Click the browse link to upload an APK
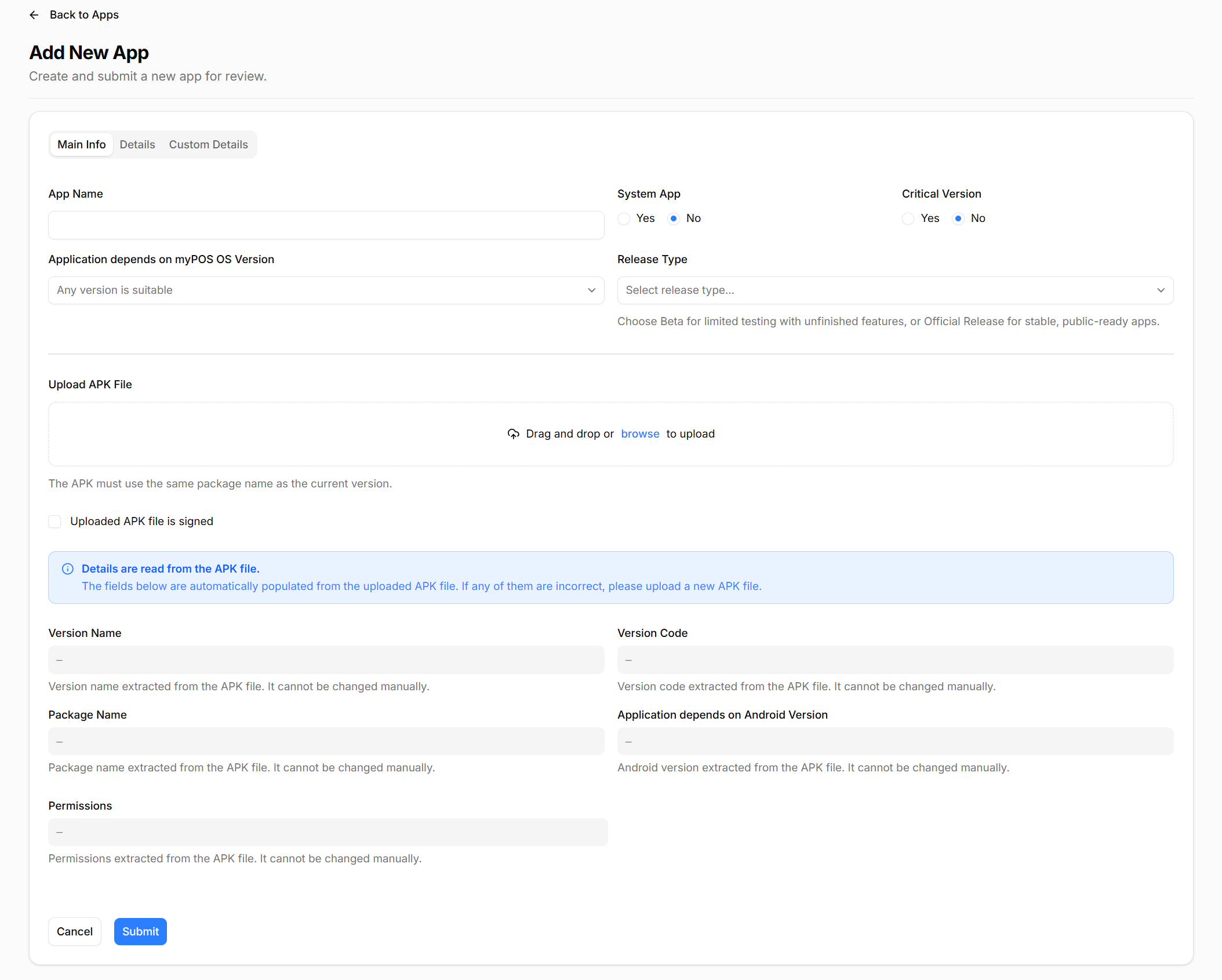This screenshot has width=1222, height=980. pyautogui.click(x=640, y=433)
